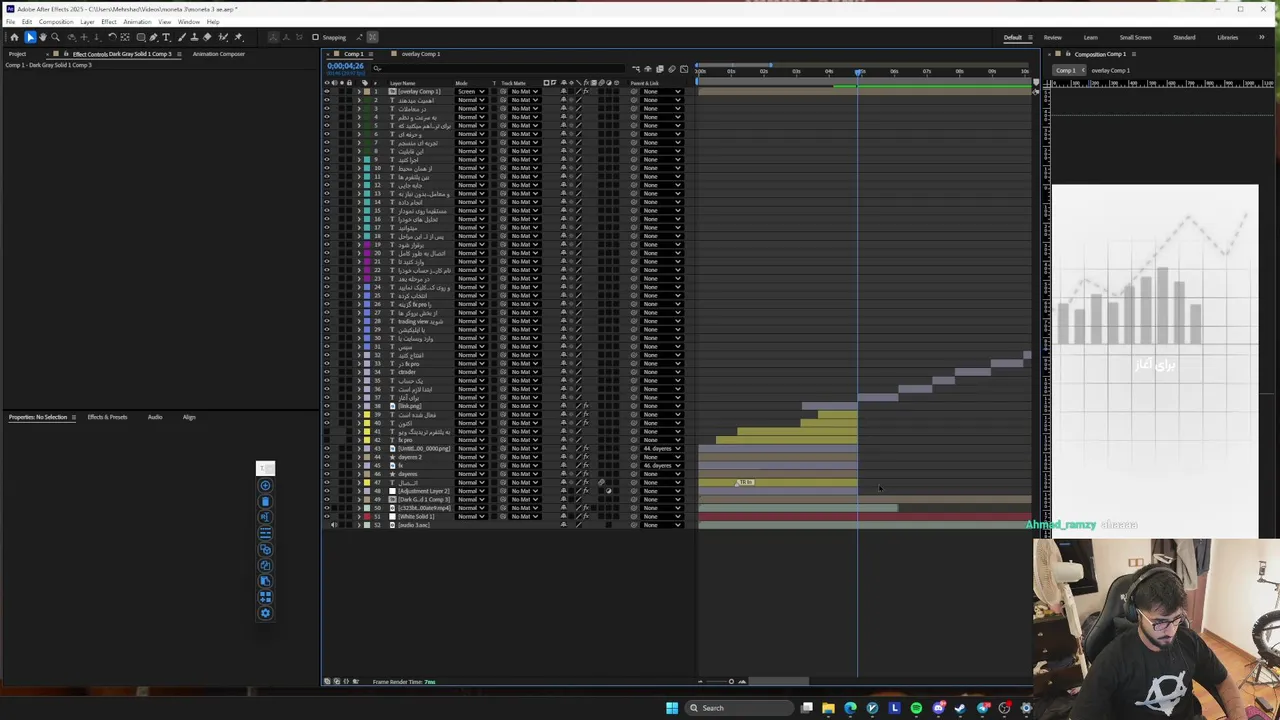
Task: Switch to the Libraries workspace
Action: coord(1228,37)
